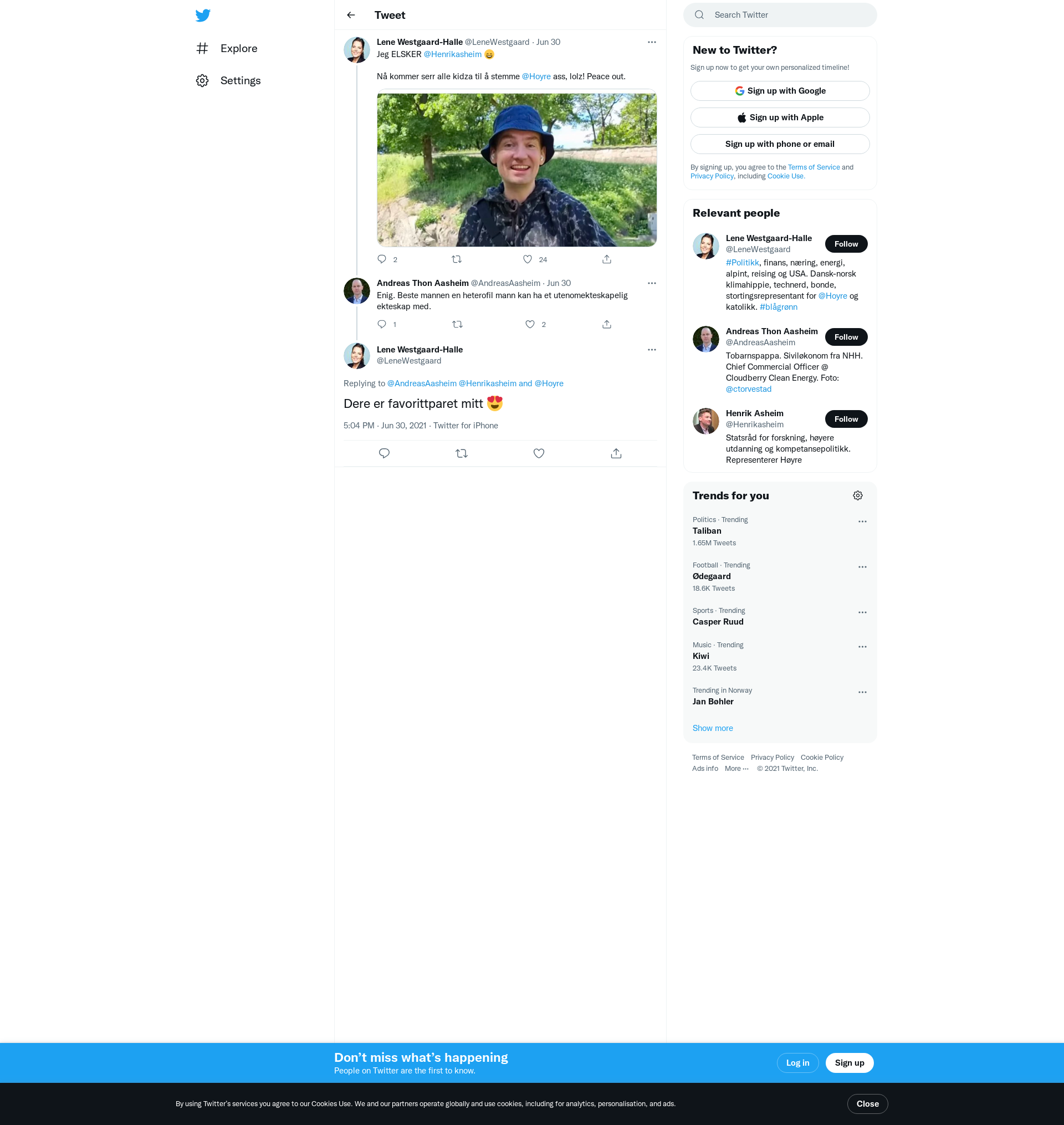The height and width of the screenshot is (1125, 1064).
Task: Follow Andreas Thon Aasheim
Action: point(846,337)
